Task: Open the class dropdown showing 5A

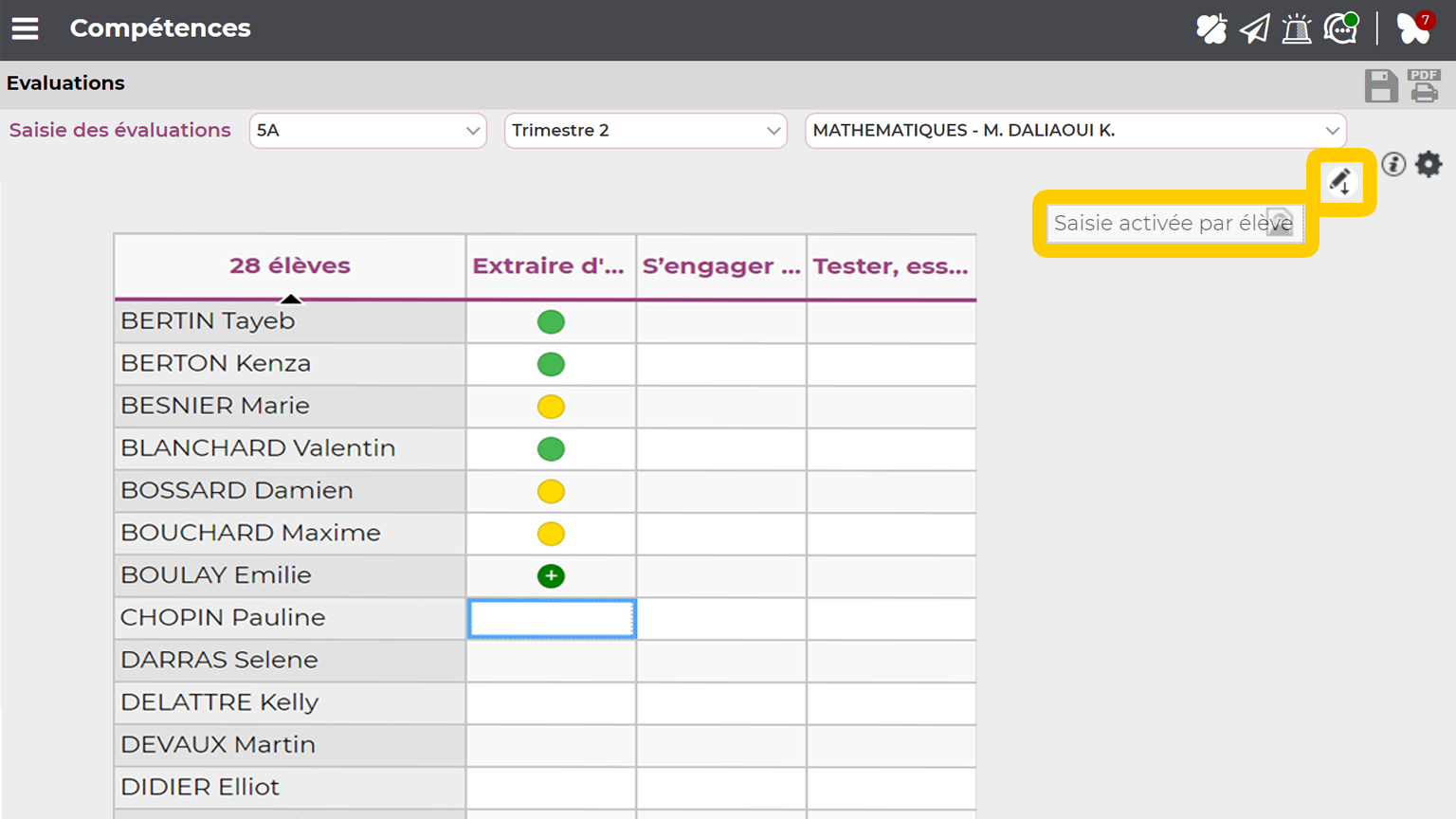Action: [368, 131]
